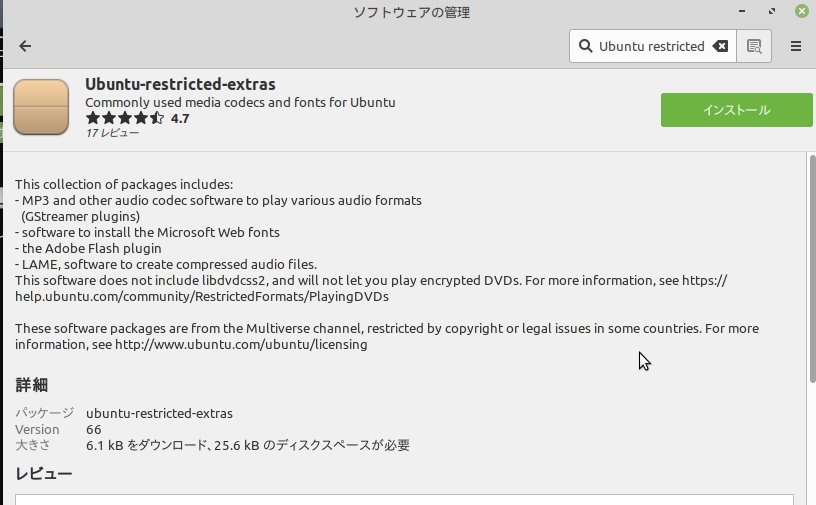Click the review text box

click(404, 499)
